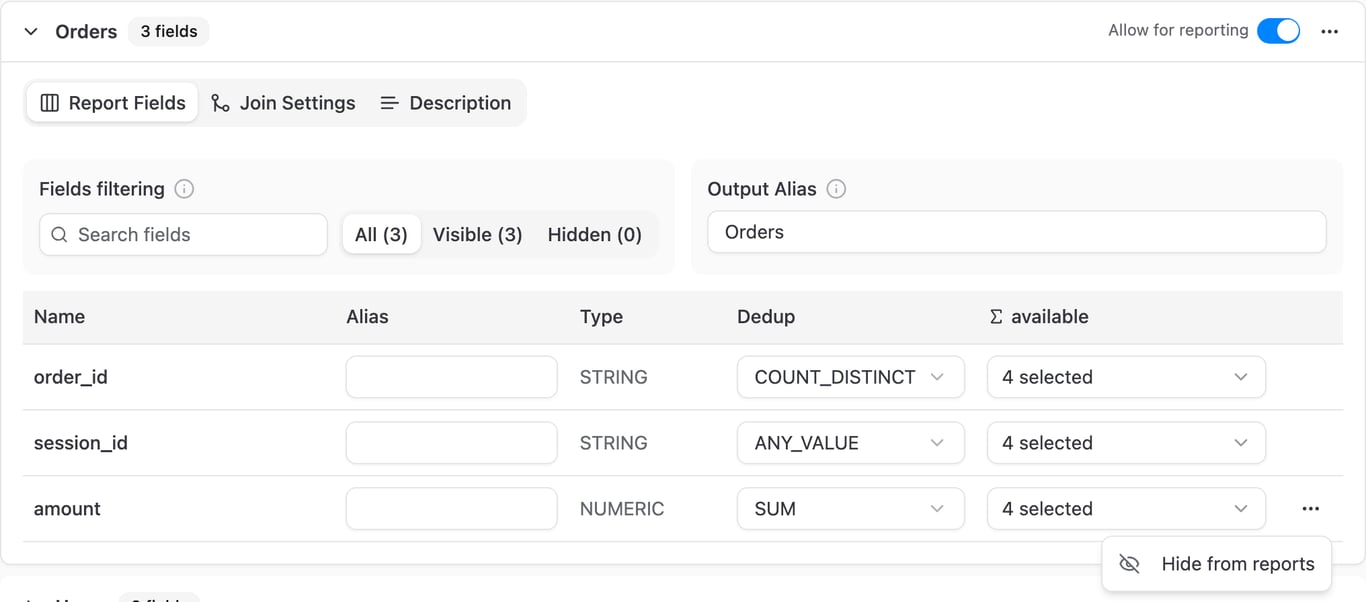Click the Alias input for order_id
Image resolution: width=1366 pixels, height=602 pixels.
451,377
